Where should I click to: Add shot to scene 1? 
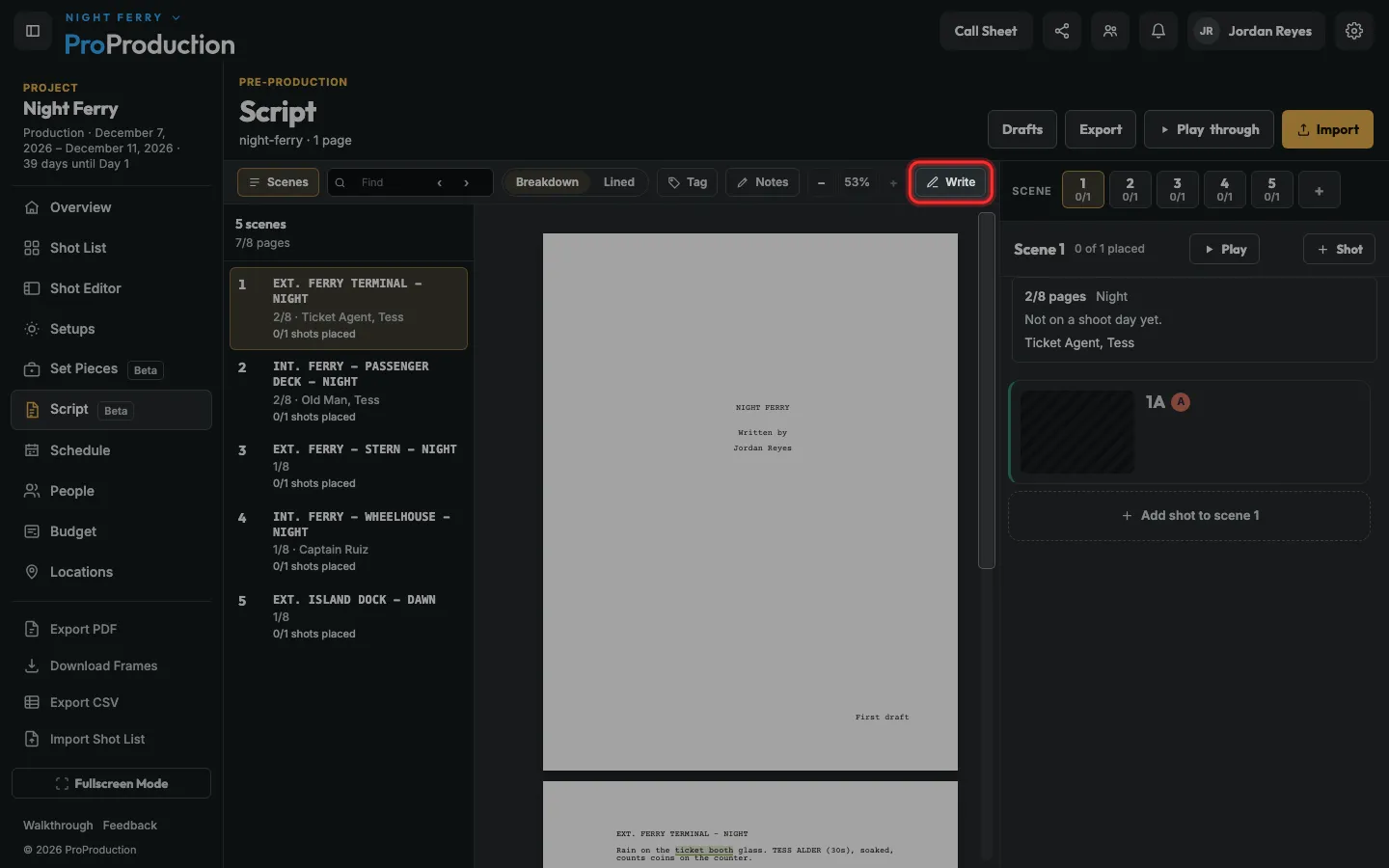point(1189,516)
